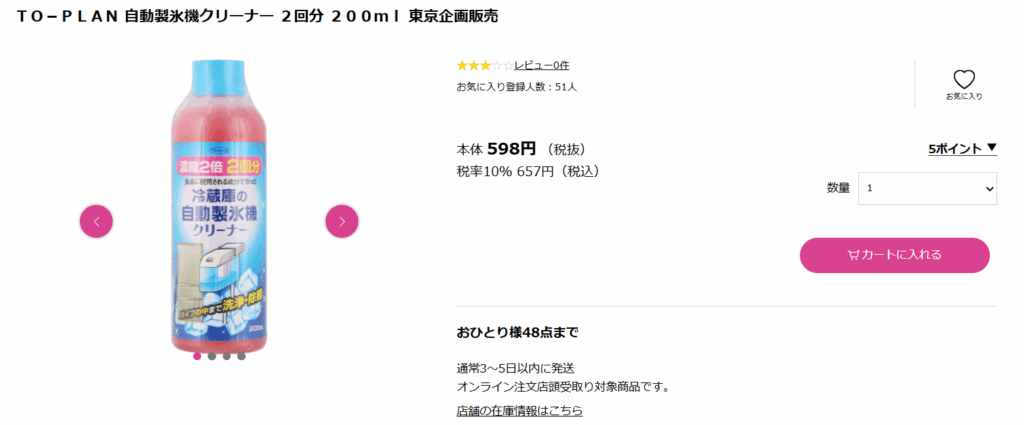The width and height of the screenshot is (1024, 425).
Task: Click the 通常3〜5日以内に発送 shipping text
Action: (515, 368)
